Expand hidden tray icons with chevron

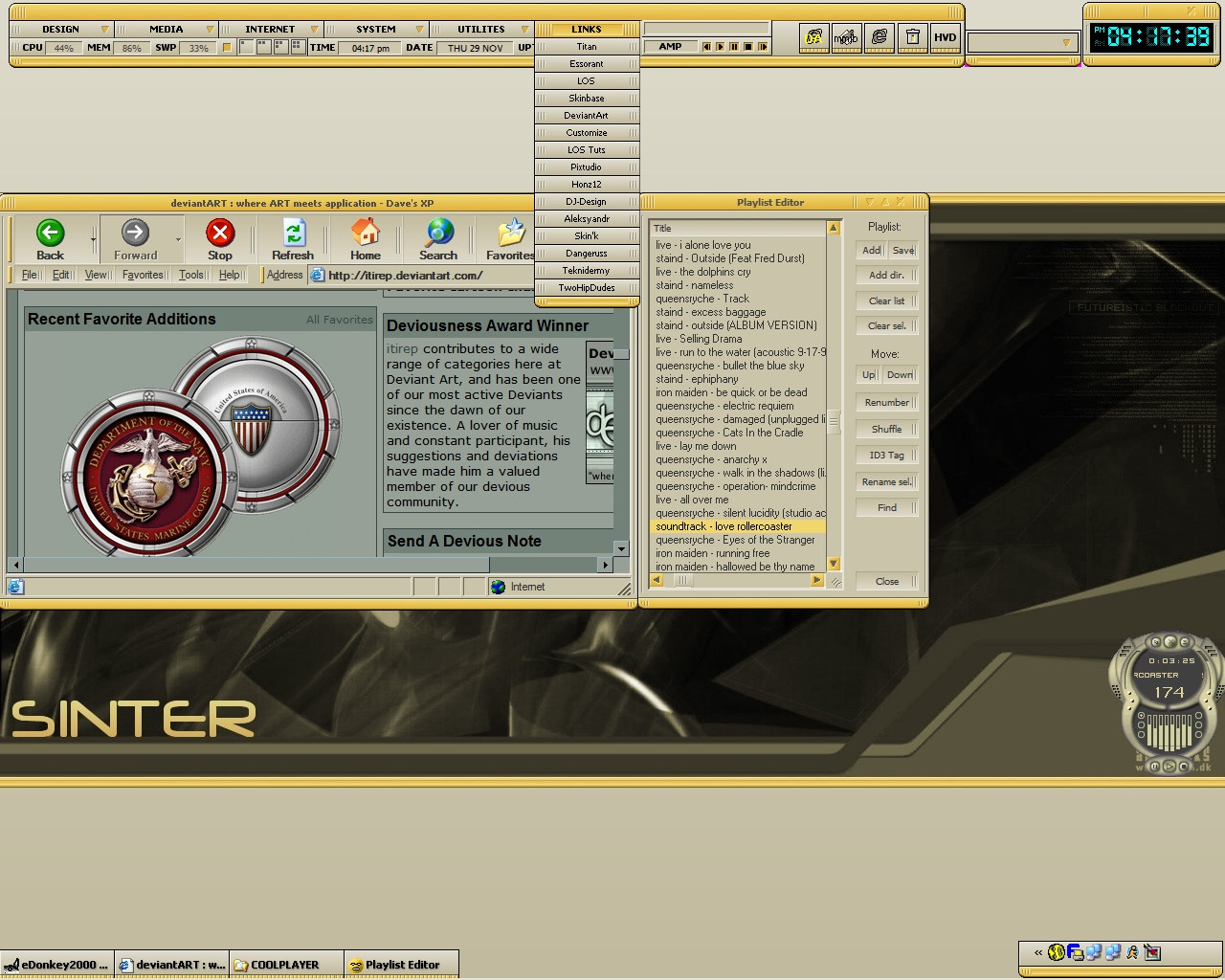click(1038, 952)
